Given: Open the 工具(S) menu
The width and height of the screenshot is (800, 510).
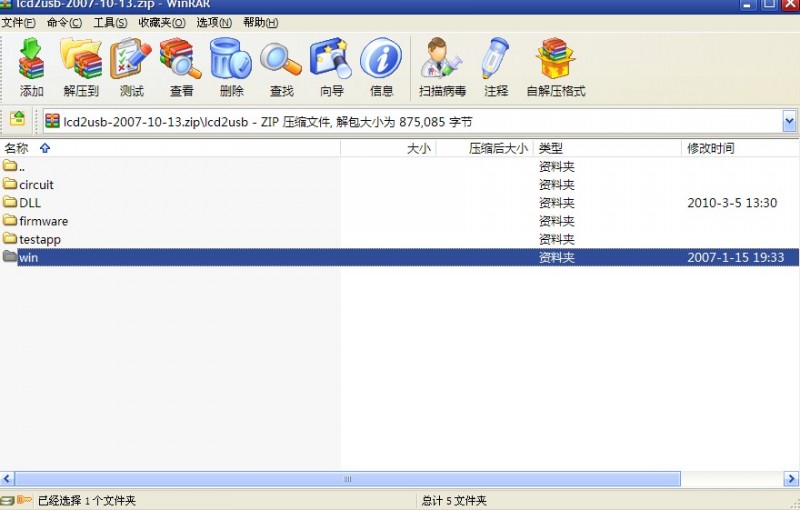Looking at the screenshot, I should click(x=110, y=22).
